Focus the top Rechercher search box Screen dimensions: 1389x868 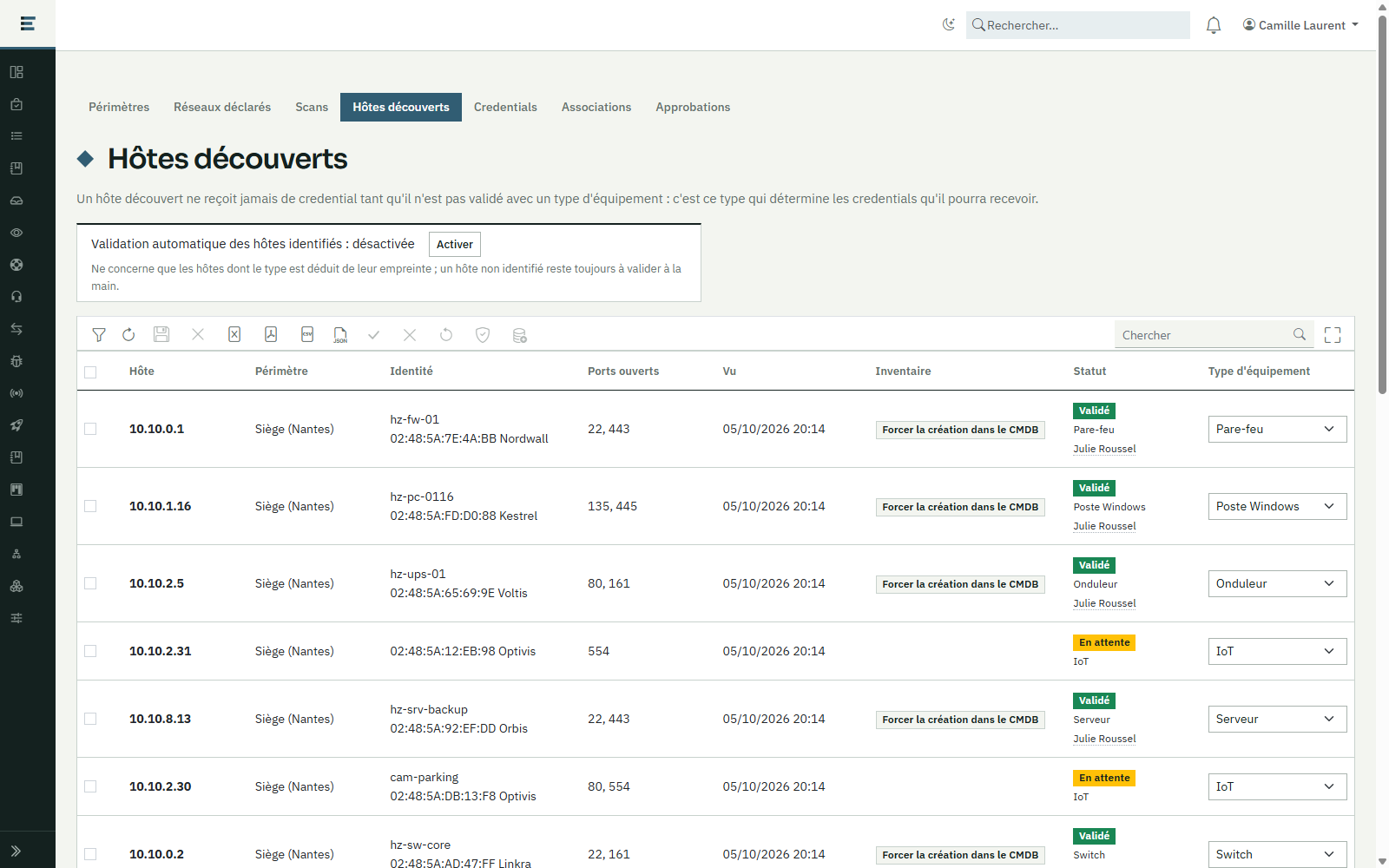(x=1078, y=25)
